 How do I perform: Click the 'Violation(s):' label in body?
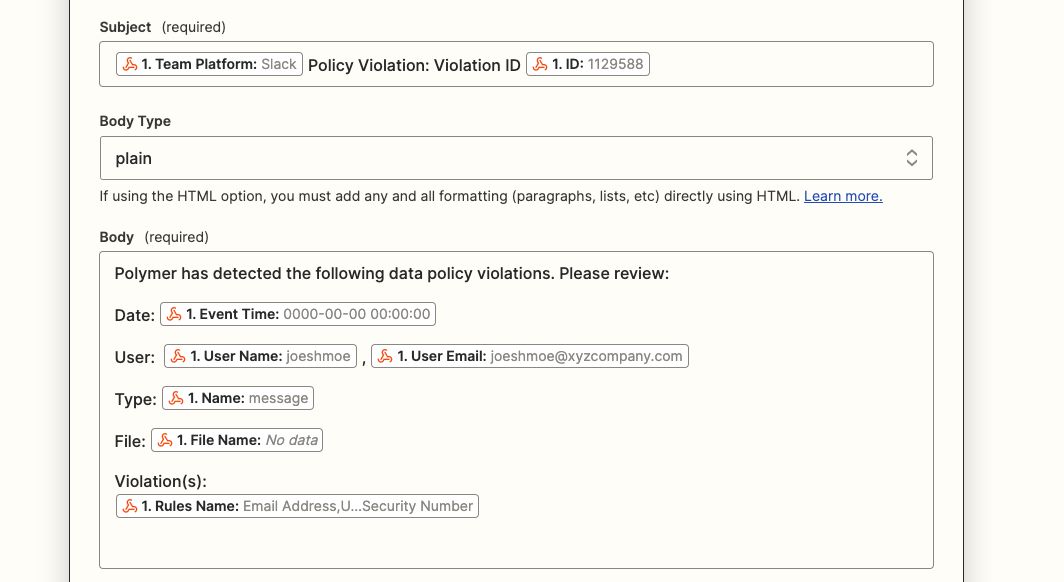click(x=161, y=482)
